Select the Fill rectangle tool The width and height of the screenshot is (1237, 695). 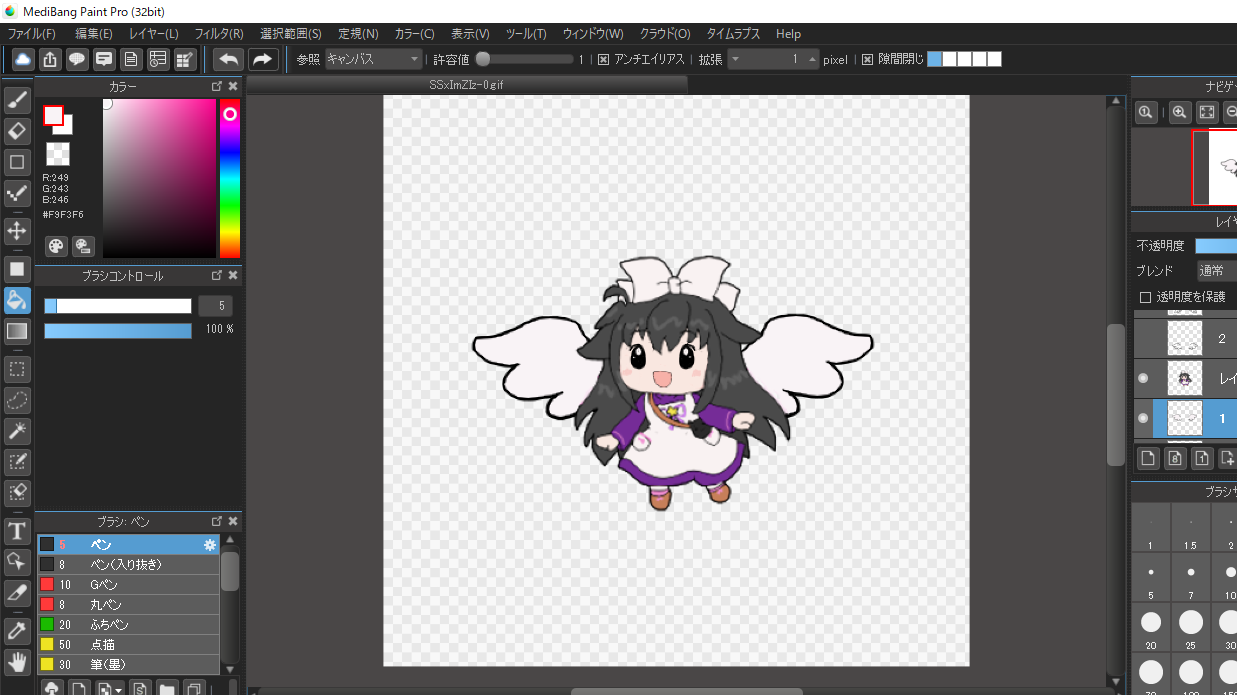[x=17, y=269]
